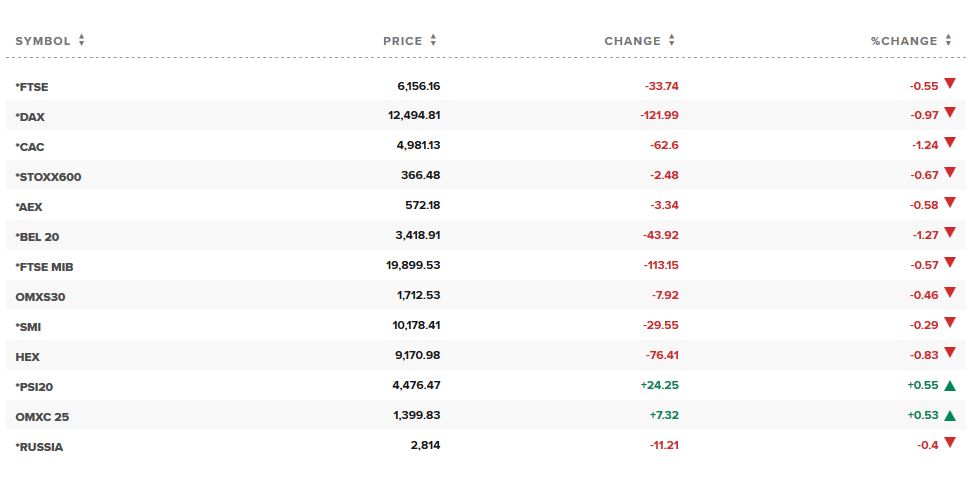Open the *FTSE MIB symbol link
Screen dimensions: 972x503
[x=44, y=267]
